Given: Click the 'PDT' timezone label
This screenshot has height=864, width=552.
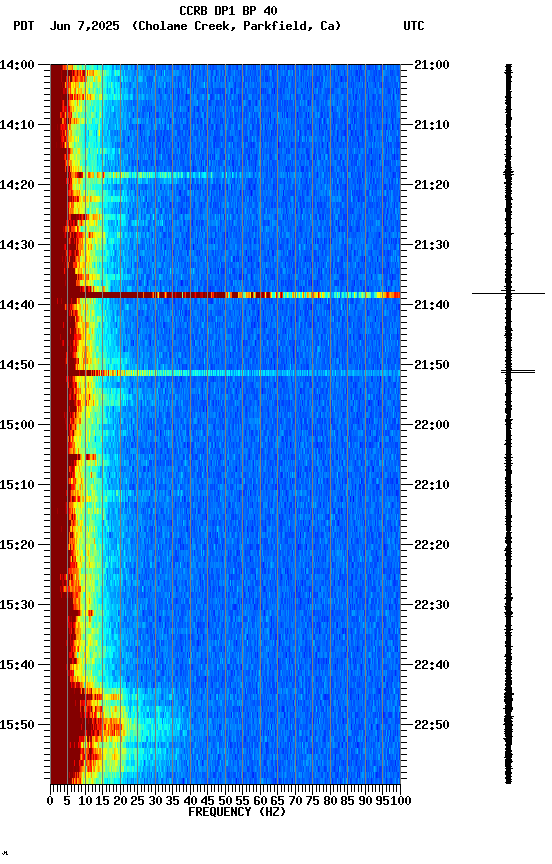Looking at the screenshot, I should 24,26.
